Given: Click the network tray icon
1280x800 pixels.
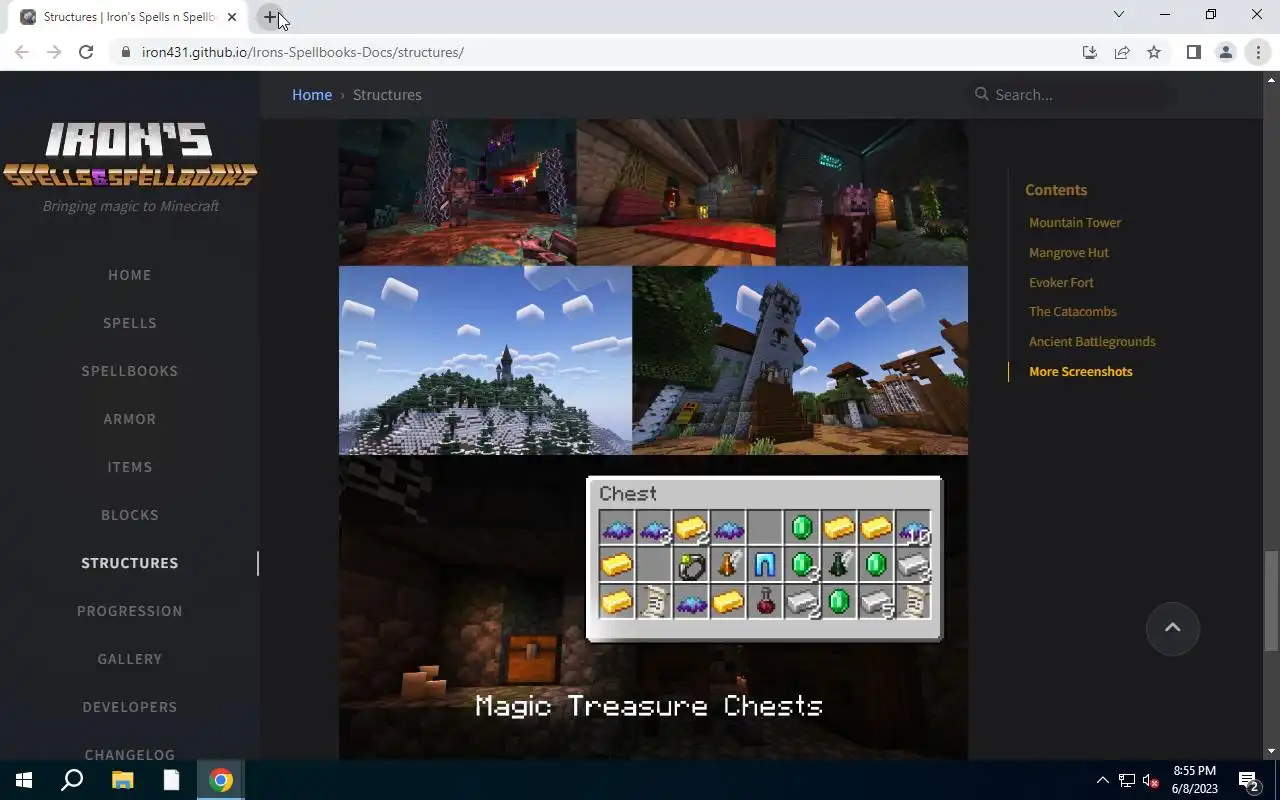Looking at the screenshot, I should [1127, 780].
